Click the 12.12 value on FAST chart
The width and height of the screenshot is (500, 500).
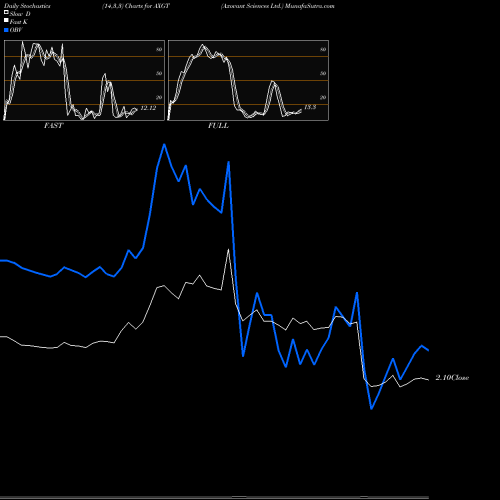148,108
